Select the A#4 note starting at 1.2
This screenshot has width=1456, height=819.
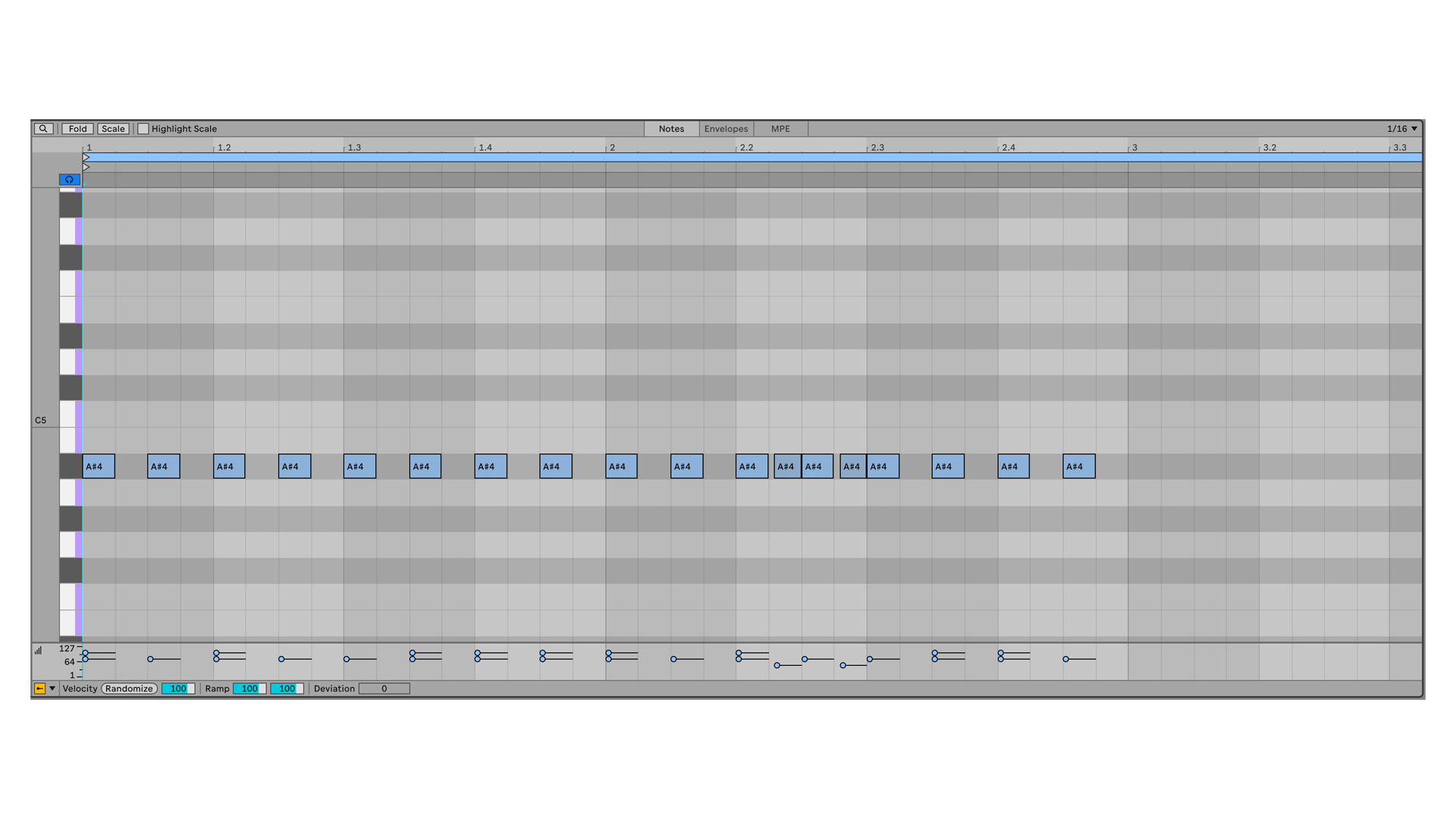tap(229, 466)
